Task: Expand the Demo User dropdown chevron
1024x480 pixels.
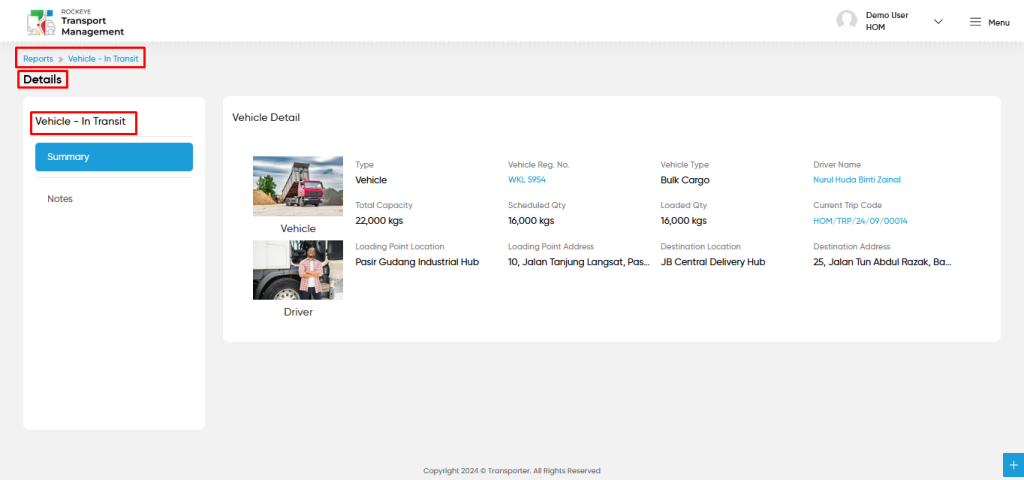Action: click(938, 22)
